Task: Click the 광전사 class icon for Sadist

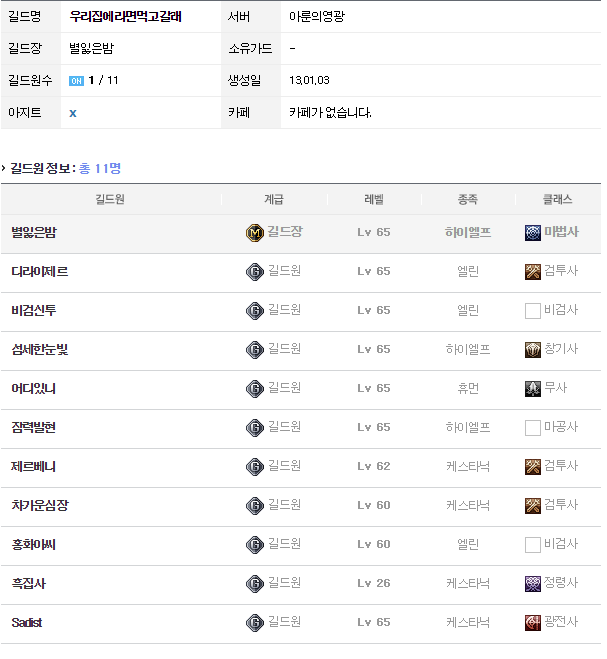Action: 533,622
